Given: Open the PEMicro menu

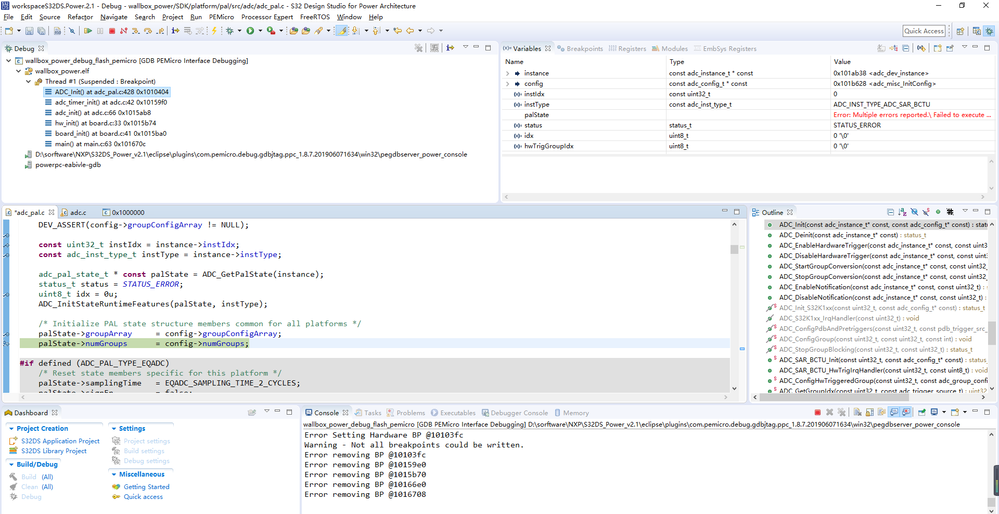Looking at the screenshot, I should pyautogui.click(x=221, y=17).
